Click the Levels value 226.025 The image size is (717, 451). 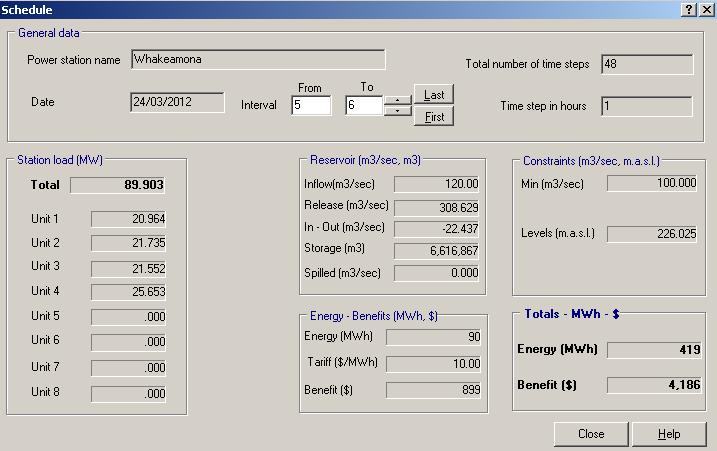(652, 234)
